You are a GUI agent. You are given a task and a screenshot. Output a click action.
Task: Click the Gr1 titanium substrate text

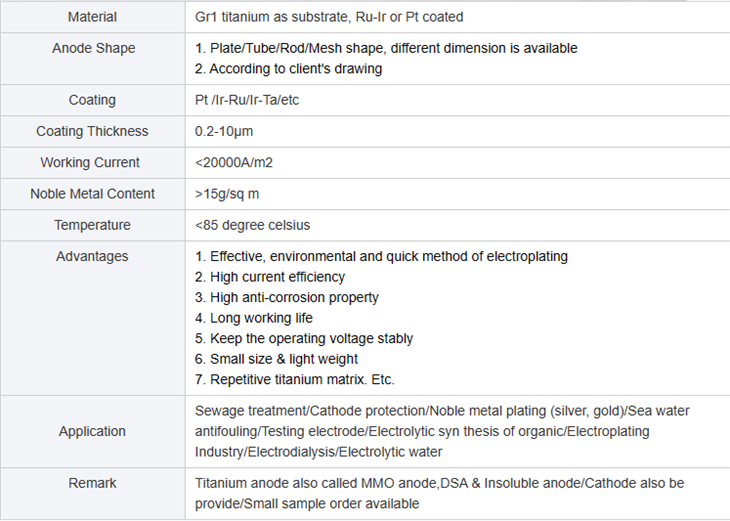(329, 17)
